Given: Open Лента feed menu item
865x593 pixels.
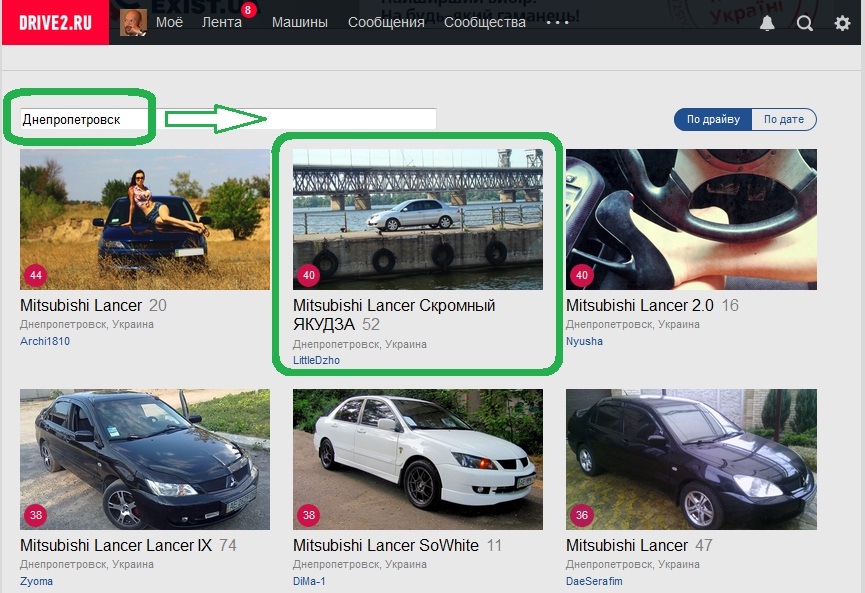Looking at the screenshot, I should point(222,23).
